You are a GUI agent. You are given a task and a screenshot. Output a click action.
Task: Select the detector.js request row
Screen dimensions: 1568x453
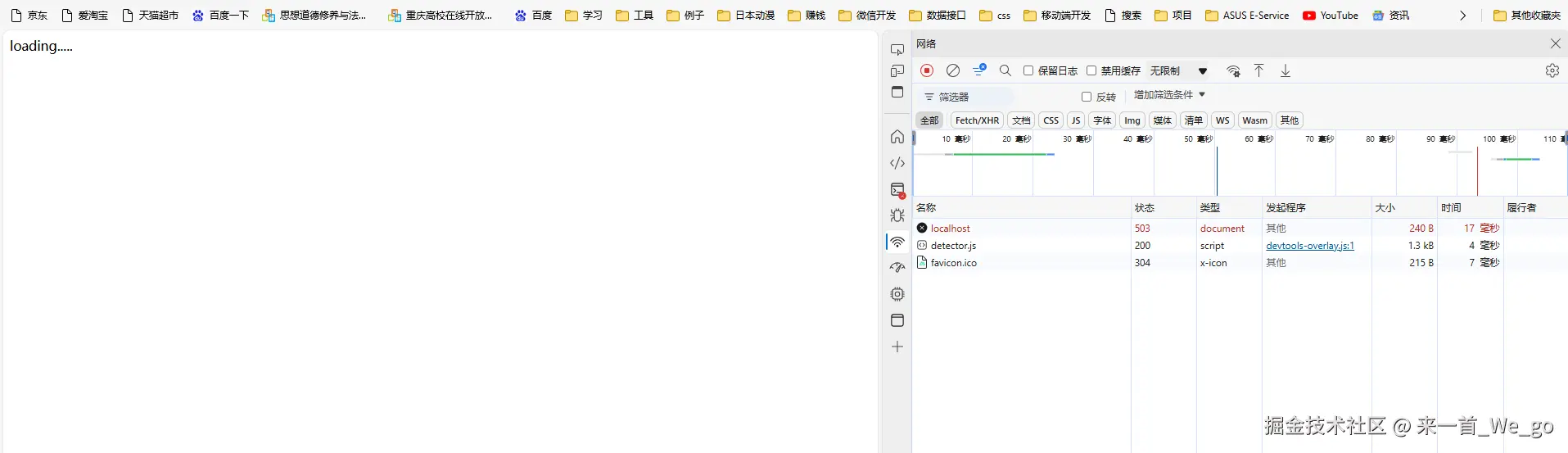(1240, 246)
